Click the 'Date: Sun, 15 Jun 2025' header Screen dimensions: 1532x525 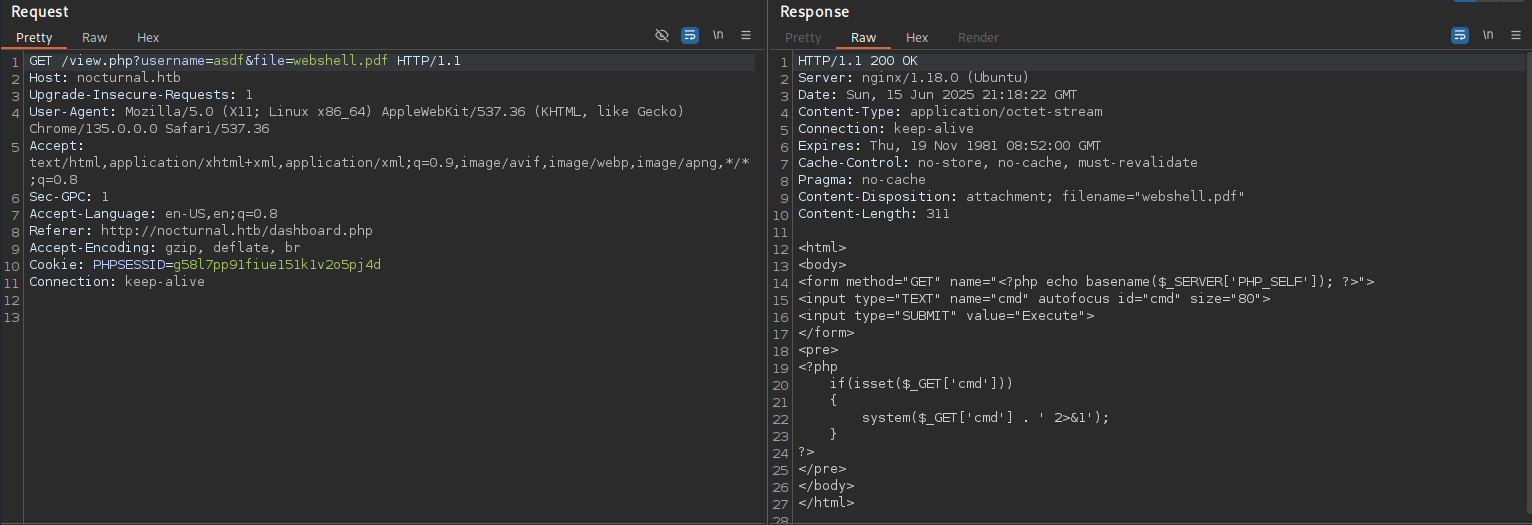click(x=937, y=95)
